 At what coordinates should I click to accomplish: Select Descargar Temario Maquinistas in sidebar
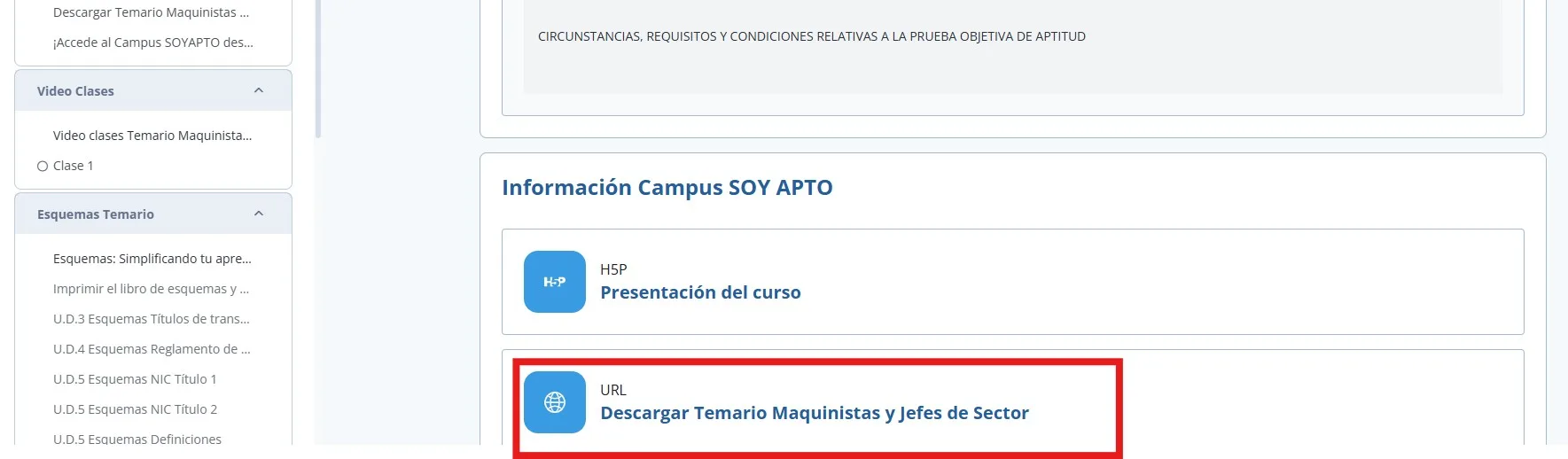(x=151, y=12)
